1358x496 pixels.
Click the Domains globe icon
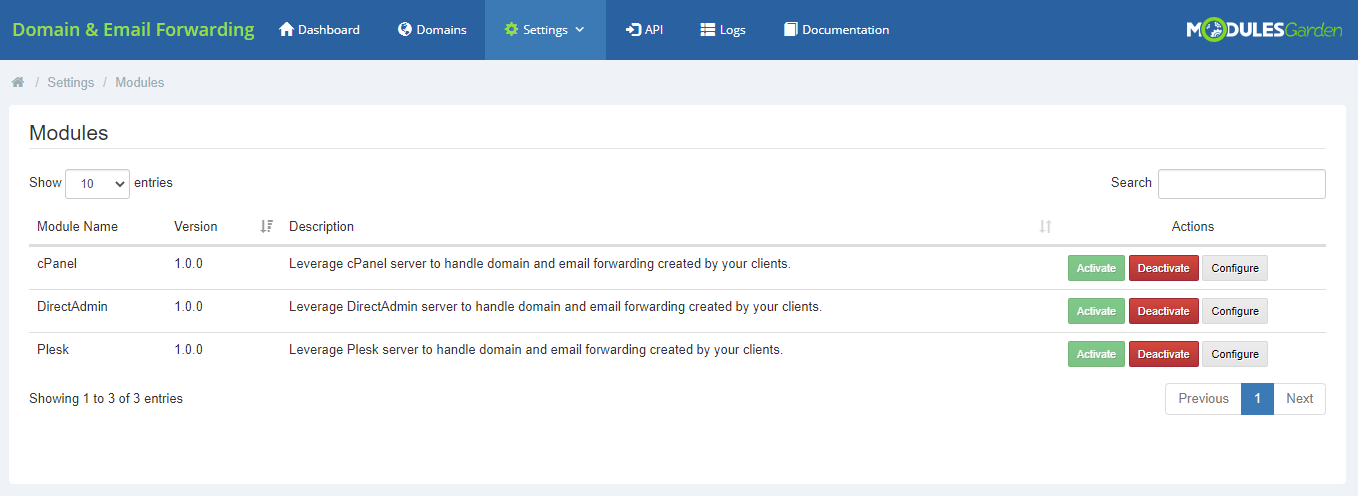pyautogui.click(x=405, y=30)
